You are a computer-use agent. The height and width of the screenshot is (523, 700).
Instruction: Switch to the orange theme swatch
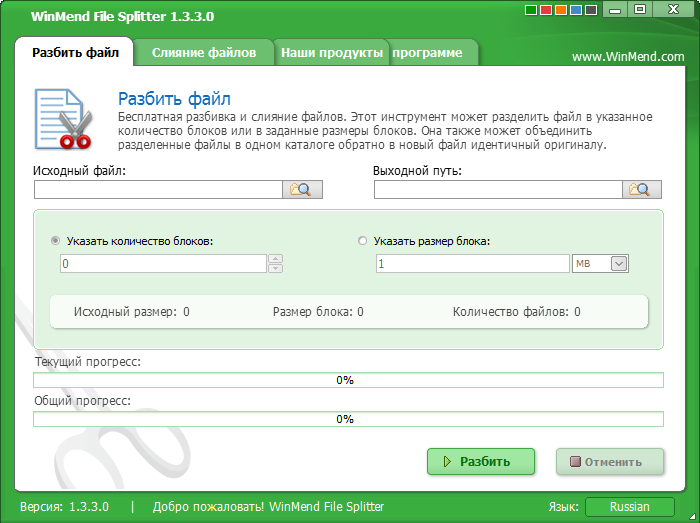[560, 10]
